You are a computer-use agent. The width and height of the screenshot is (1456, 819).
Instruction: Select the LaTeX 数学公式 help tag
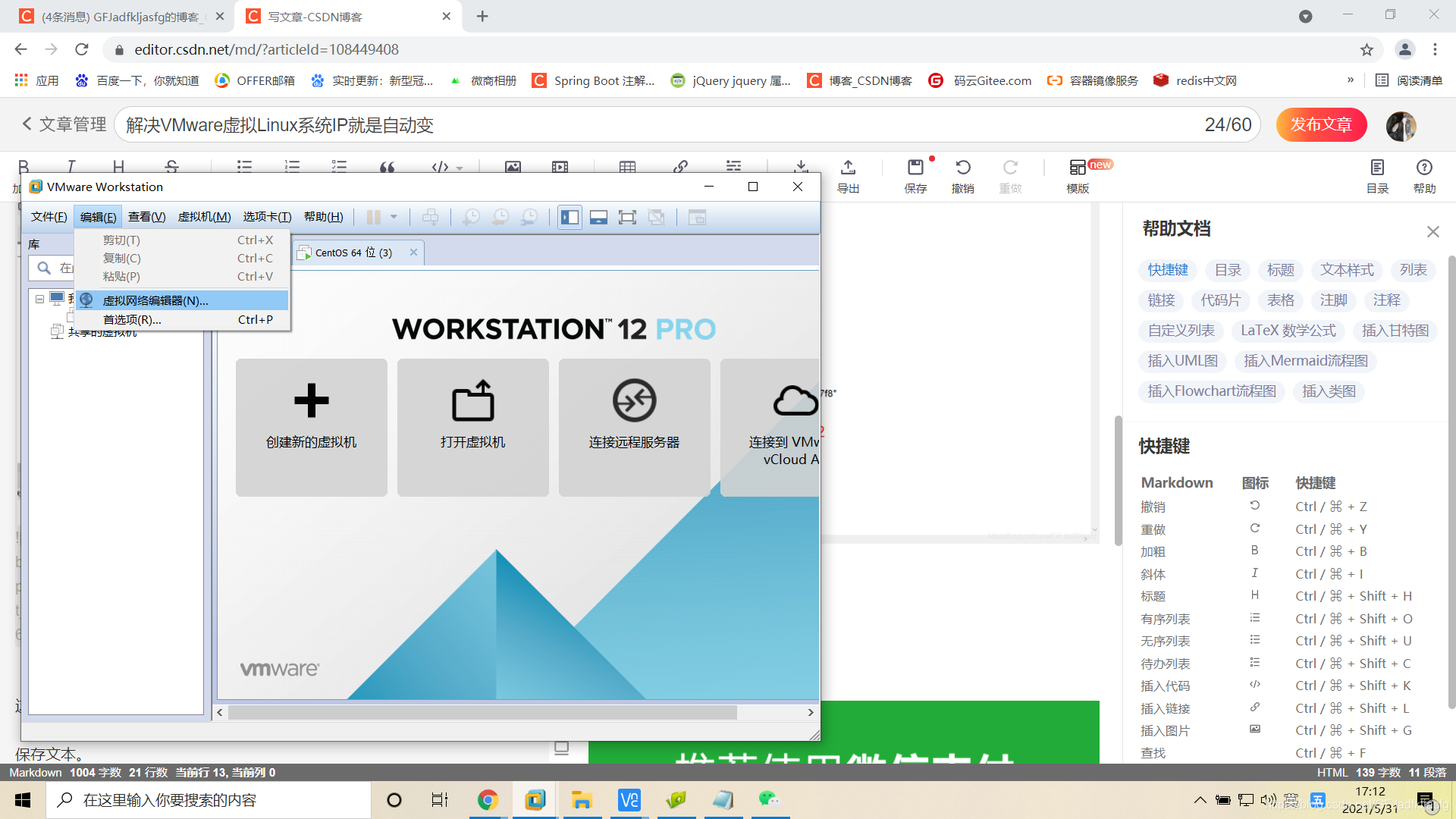[x=1288, y=331]
